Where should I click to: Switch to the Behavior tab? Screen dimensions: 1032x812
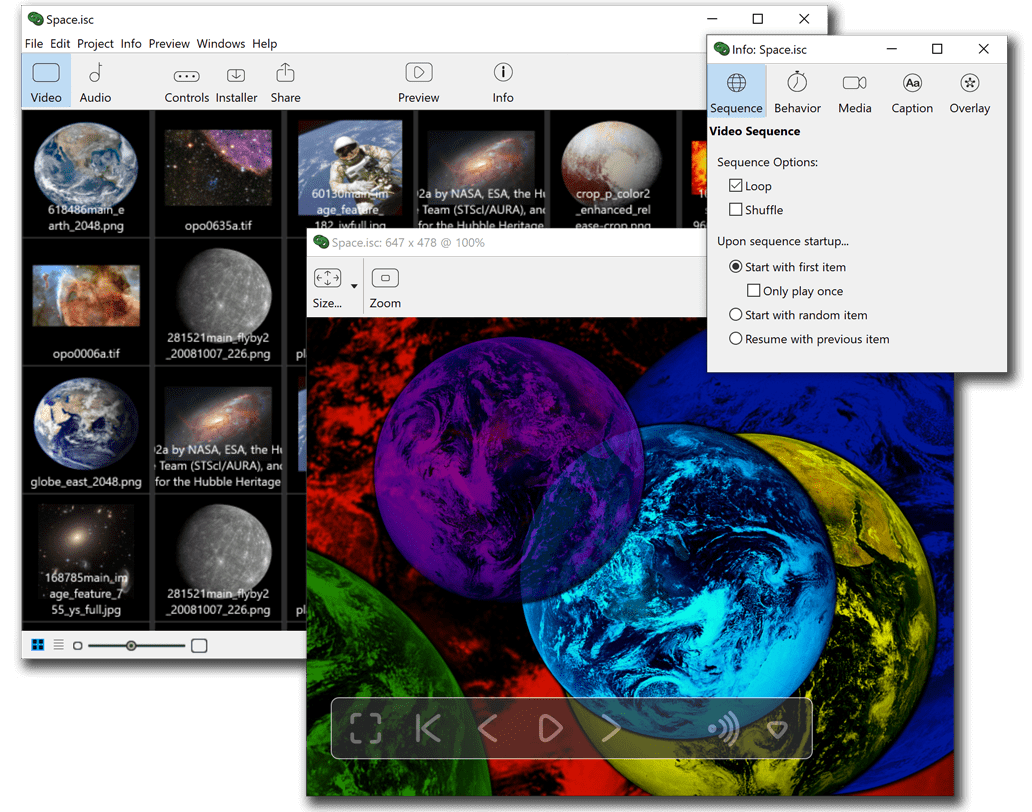click(x=797, y=92)
